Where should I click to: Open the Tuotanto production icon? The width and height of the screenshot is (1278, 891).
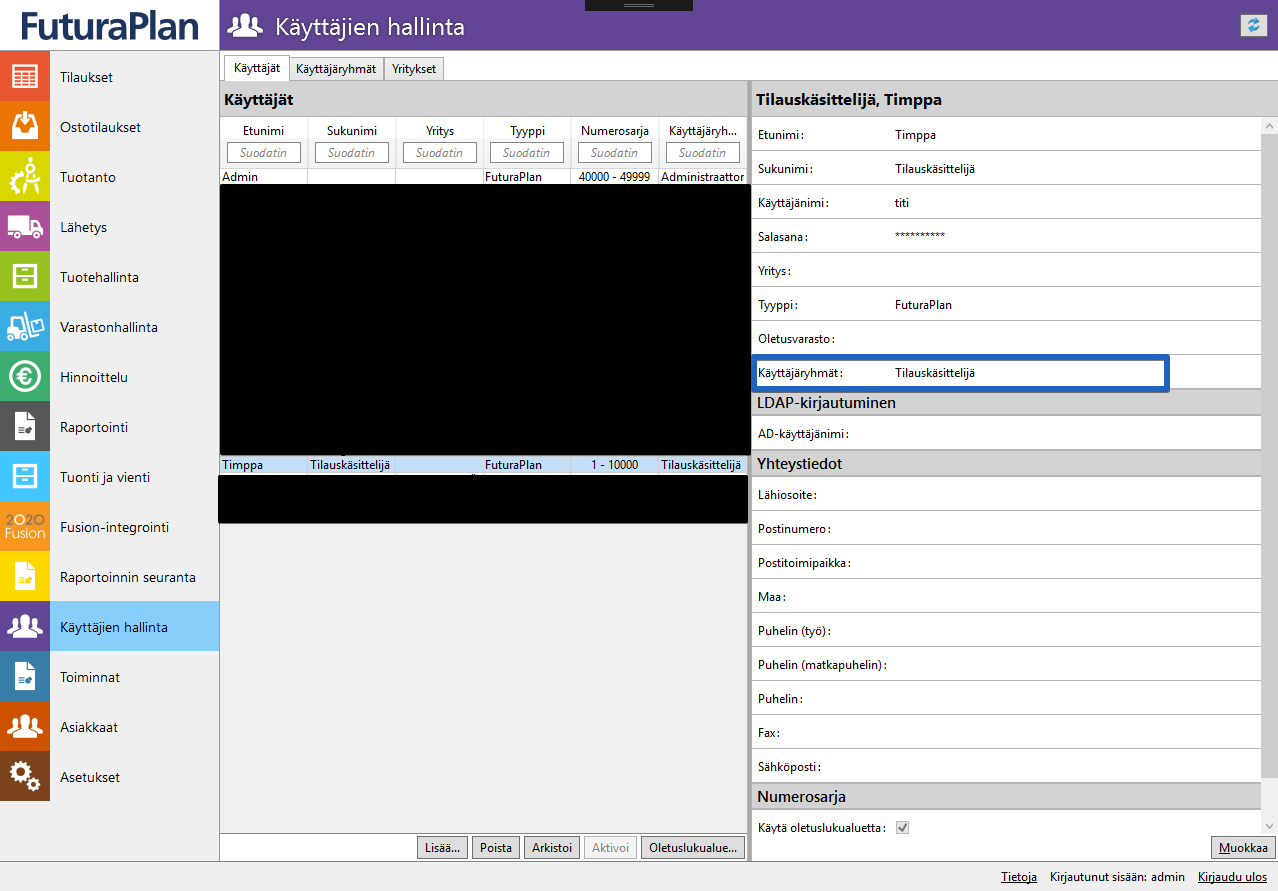point(25,177)
